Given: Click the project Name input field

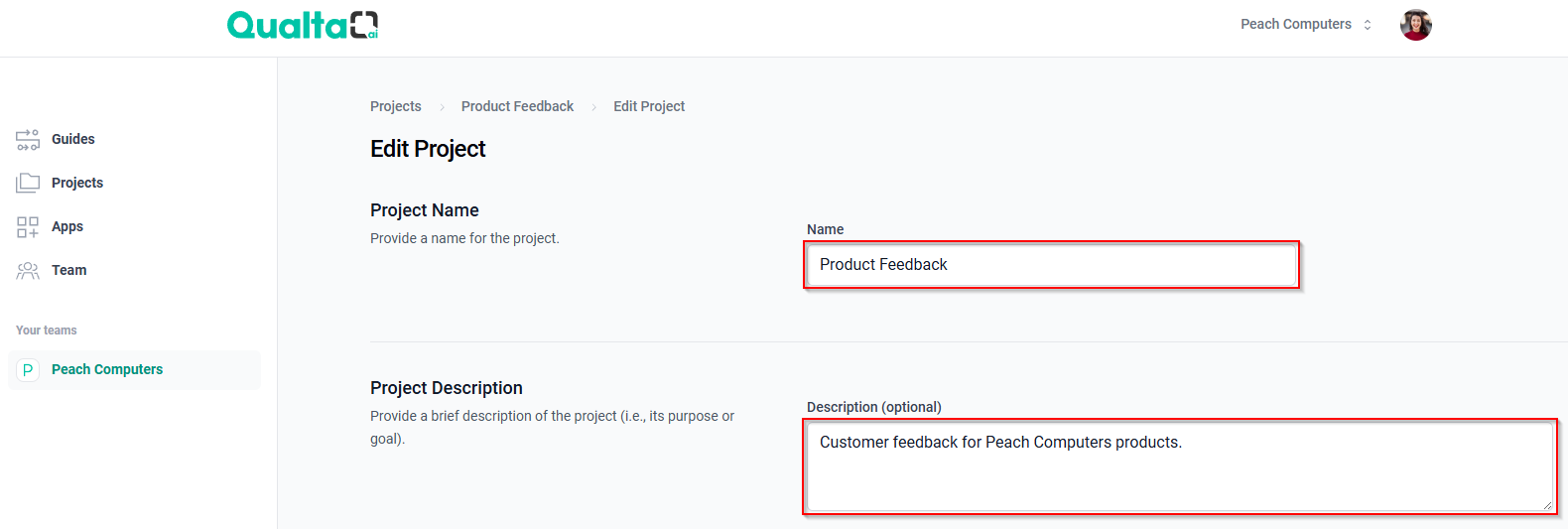Looking at the screenshot, I should pos(1052,265).
